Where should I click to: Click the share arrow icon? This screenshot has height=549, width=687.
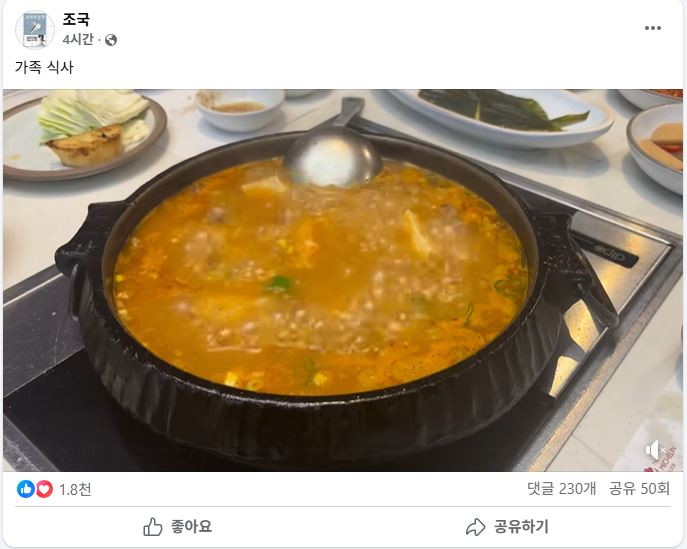[x=475, y=527]
